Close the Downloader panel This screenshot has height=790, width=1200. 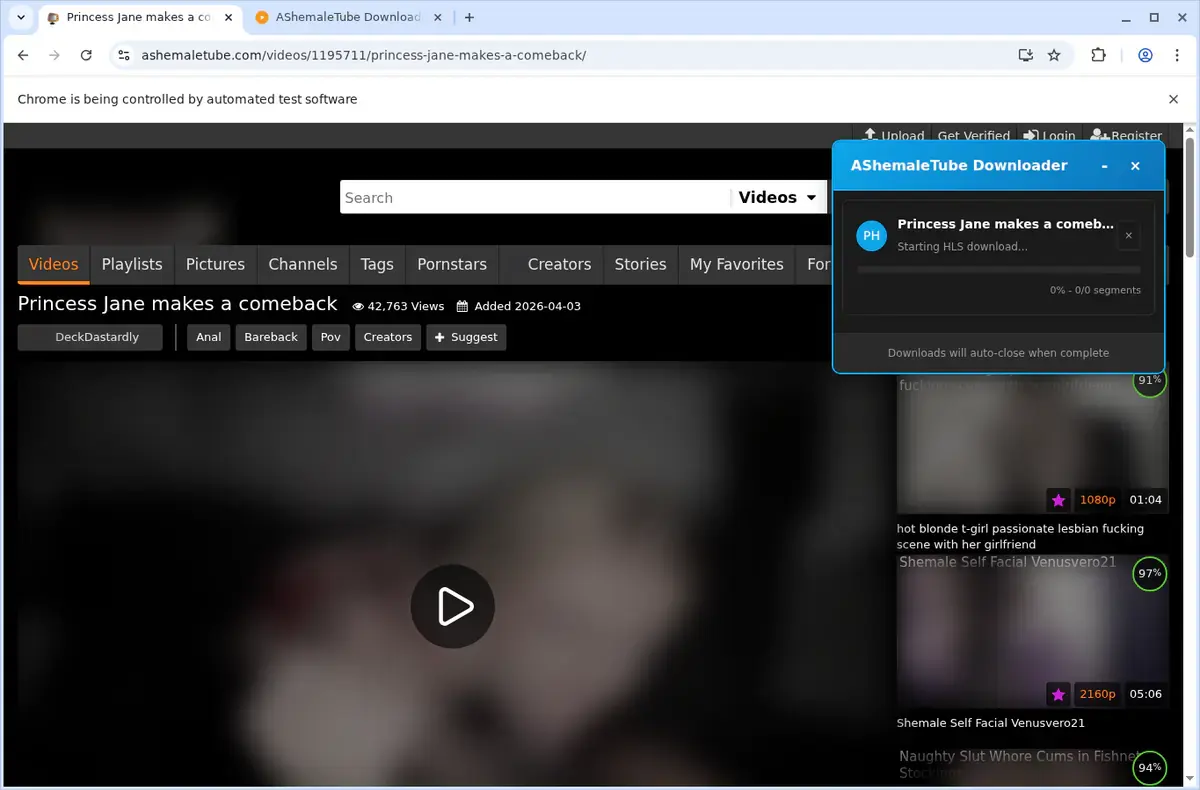tap(1135, 166)
